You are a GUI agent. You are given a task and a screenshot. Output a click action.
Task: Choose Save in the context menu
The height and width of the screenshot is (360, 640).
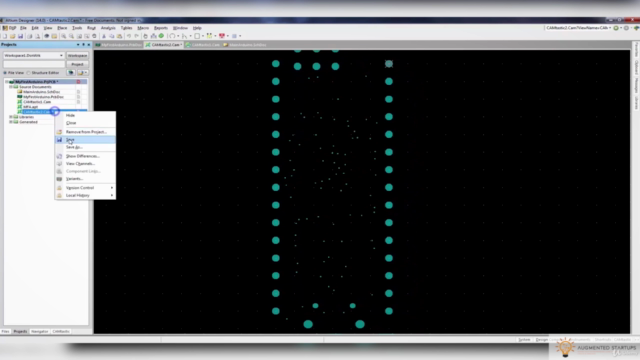click(85, 140)
